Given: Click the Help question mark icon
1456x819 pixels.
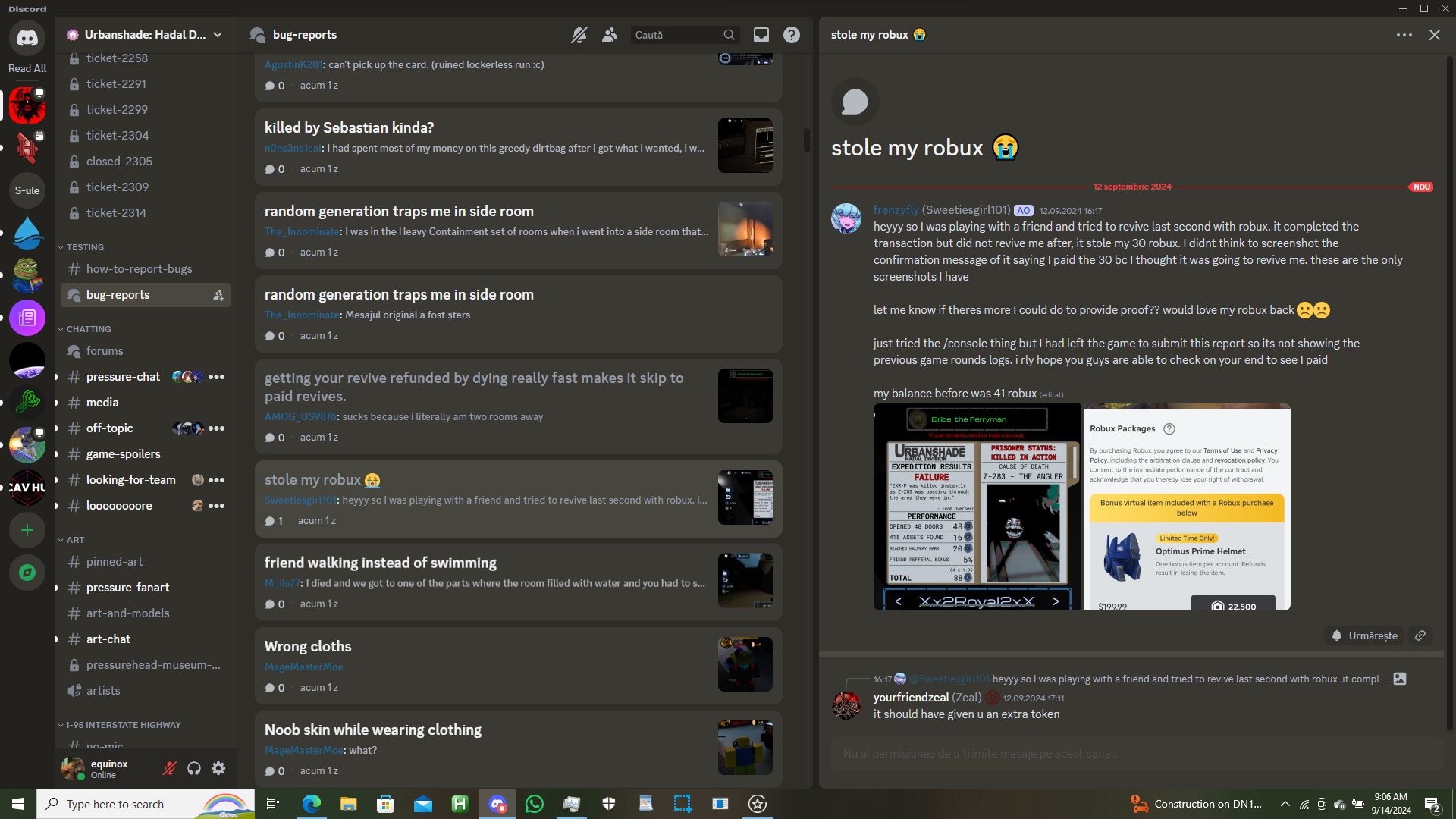Looking at the screenshot, I should (791, 35).
